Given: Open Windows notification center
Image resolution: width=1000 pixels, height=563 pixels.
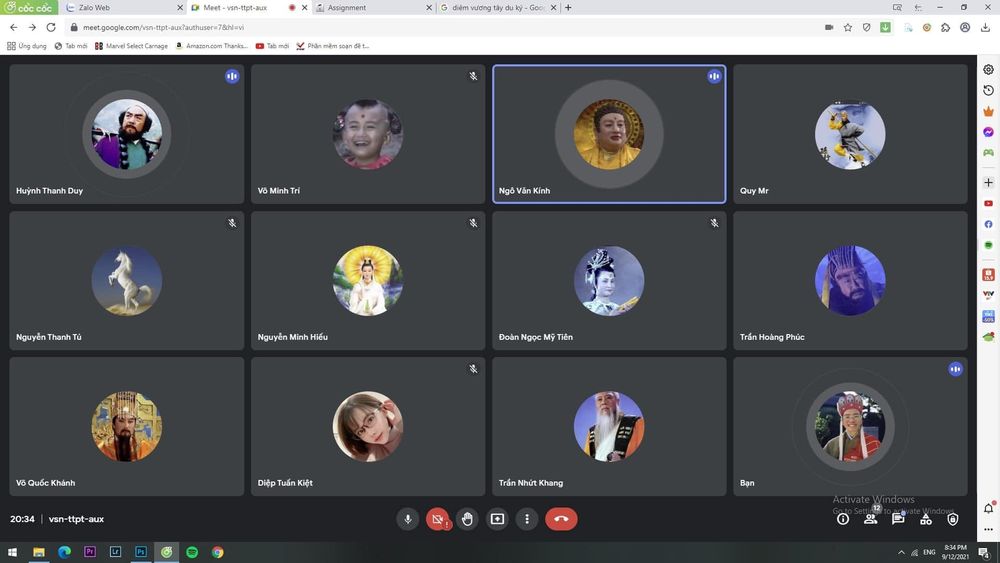Looking at the screenshot, I should pos(985,552).
